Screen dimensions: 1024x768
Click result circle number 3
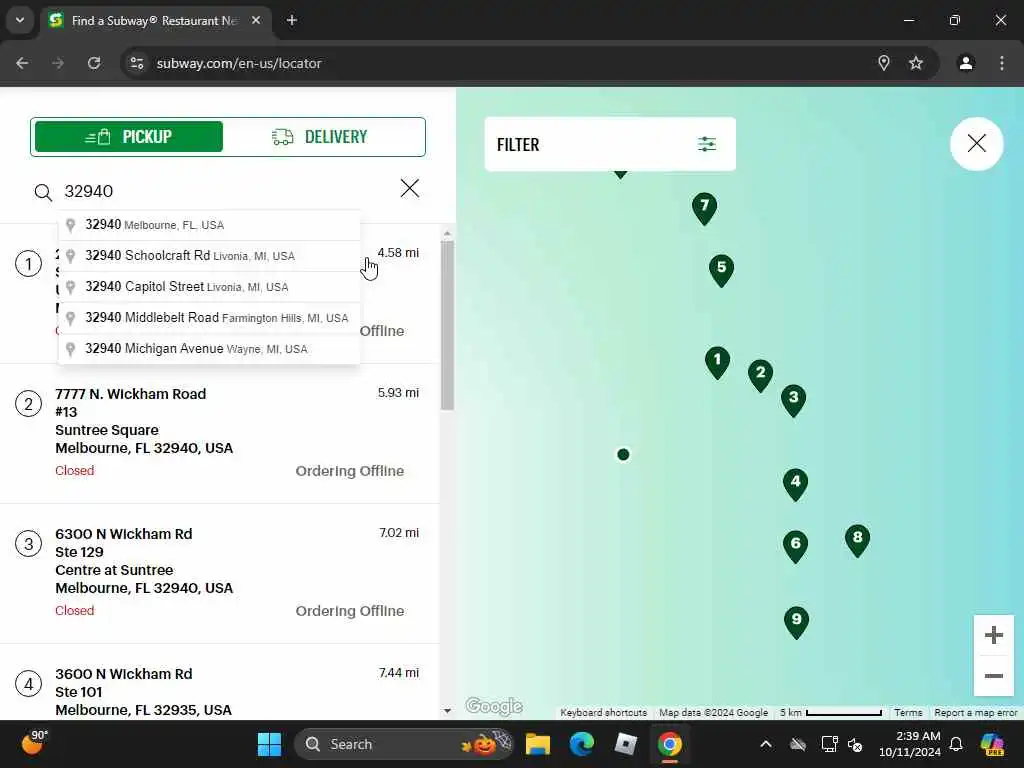pyautogui.click(x=28, y=543)
